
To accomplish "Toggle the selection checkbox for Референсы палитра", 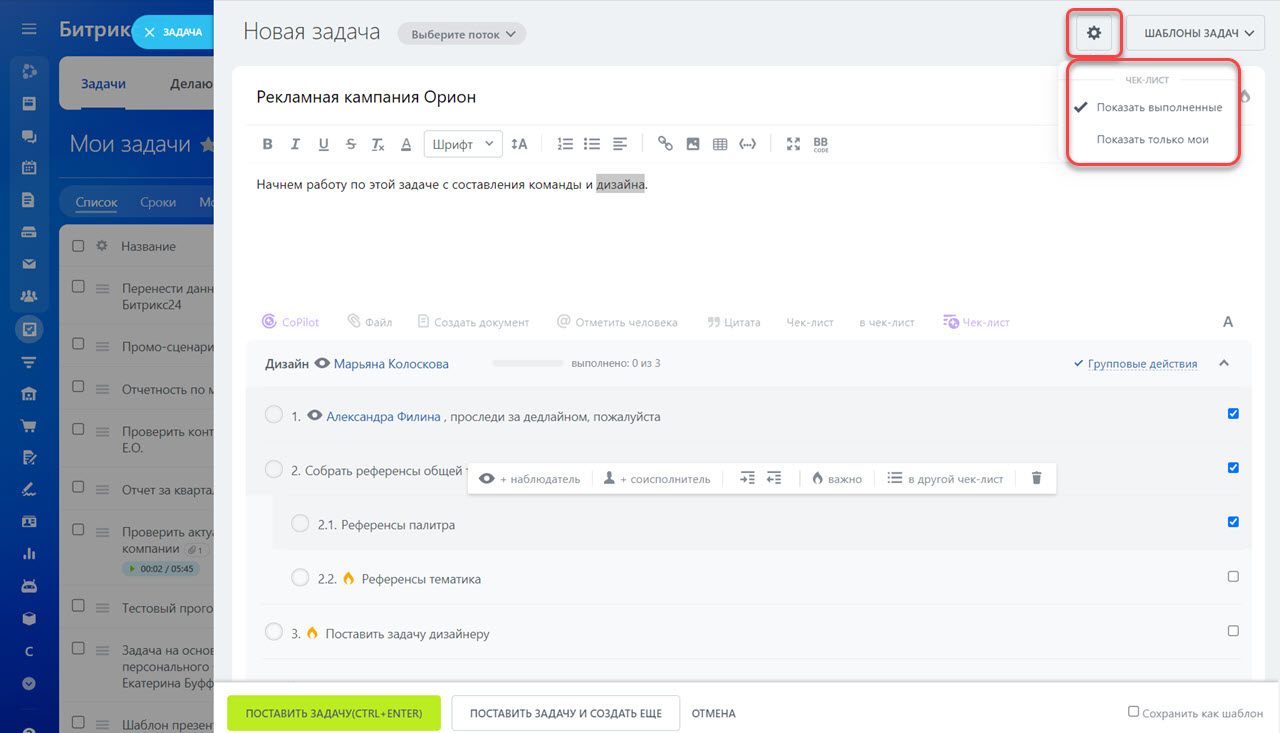I will coord(1233,521).
